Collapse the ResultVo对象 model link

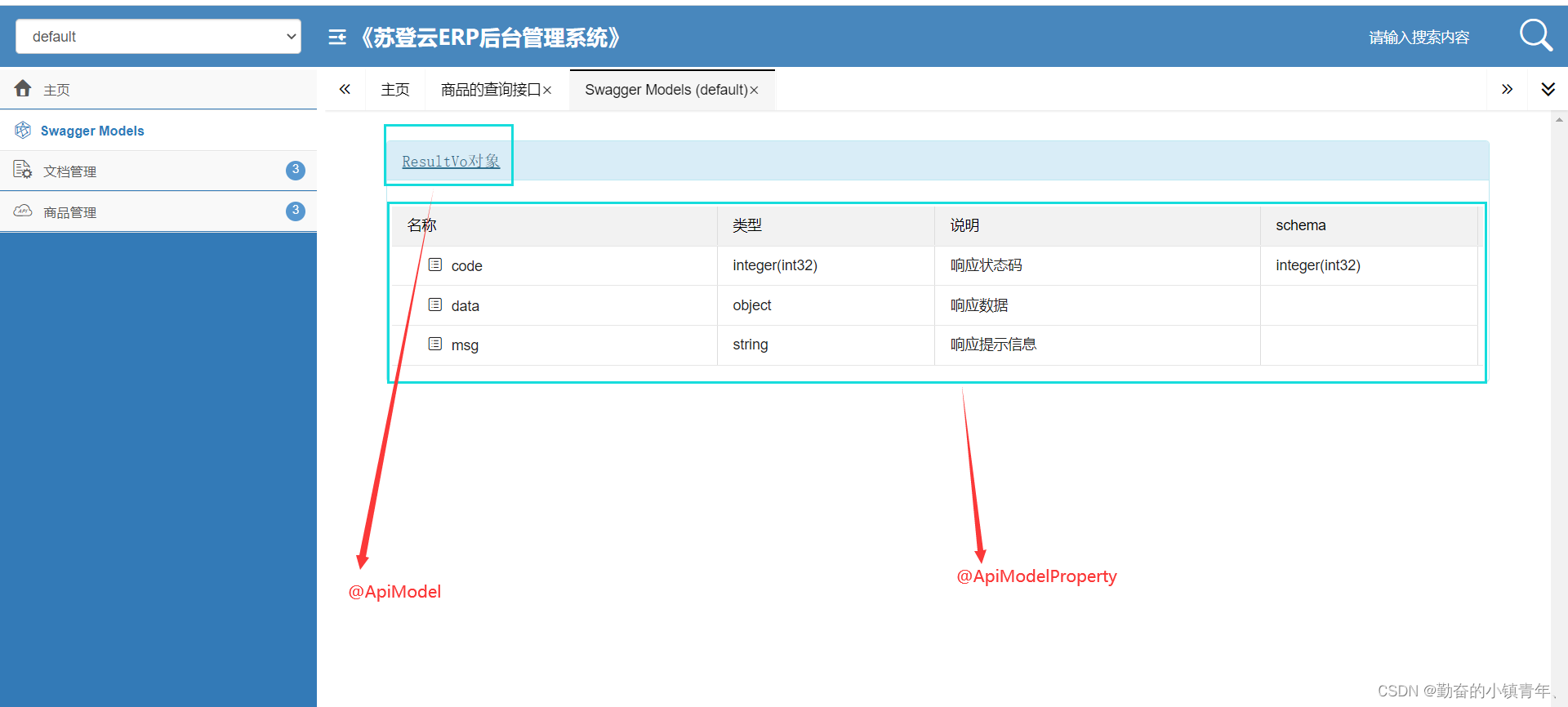tap(451, 161)
